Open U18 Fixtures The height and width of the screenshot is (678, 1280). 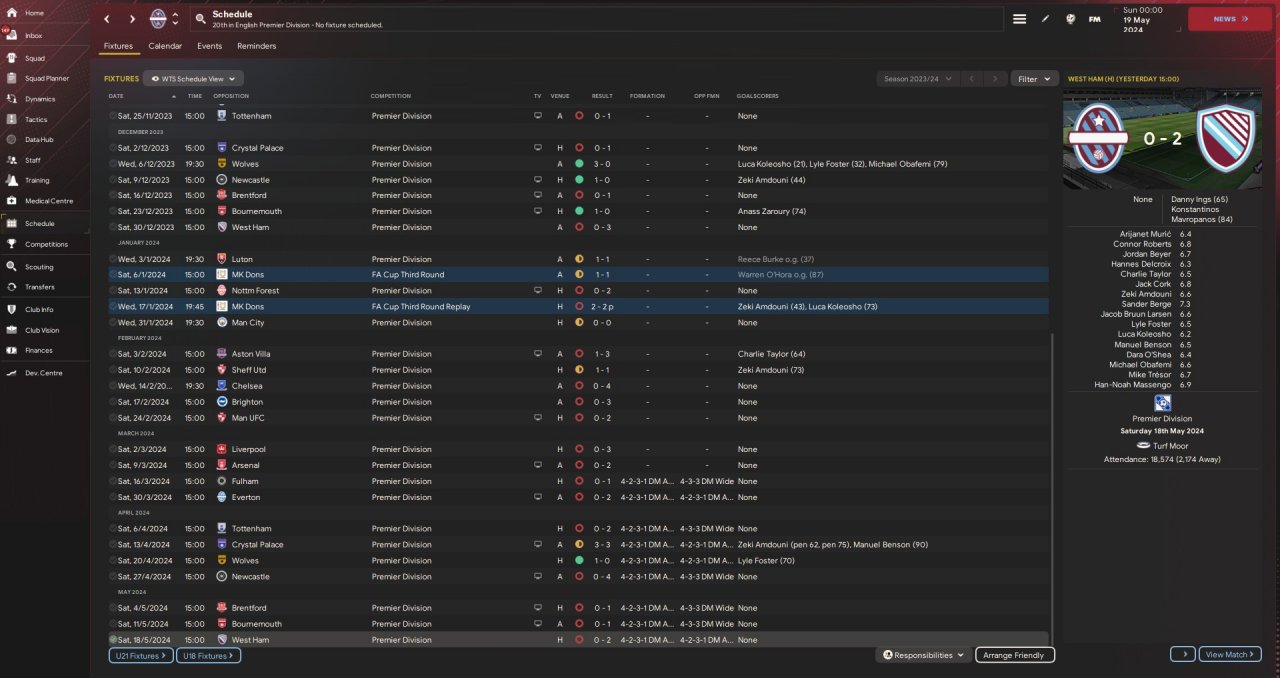click(x=208, y=655)
